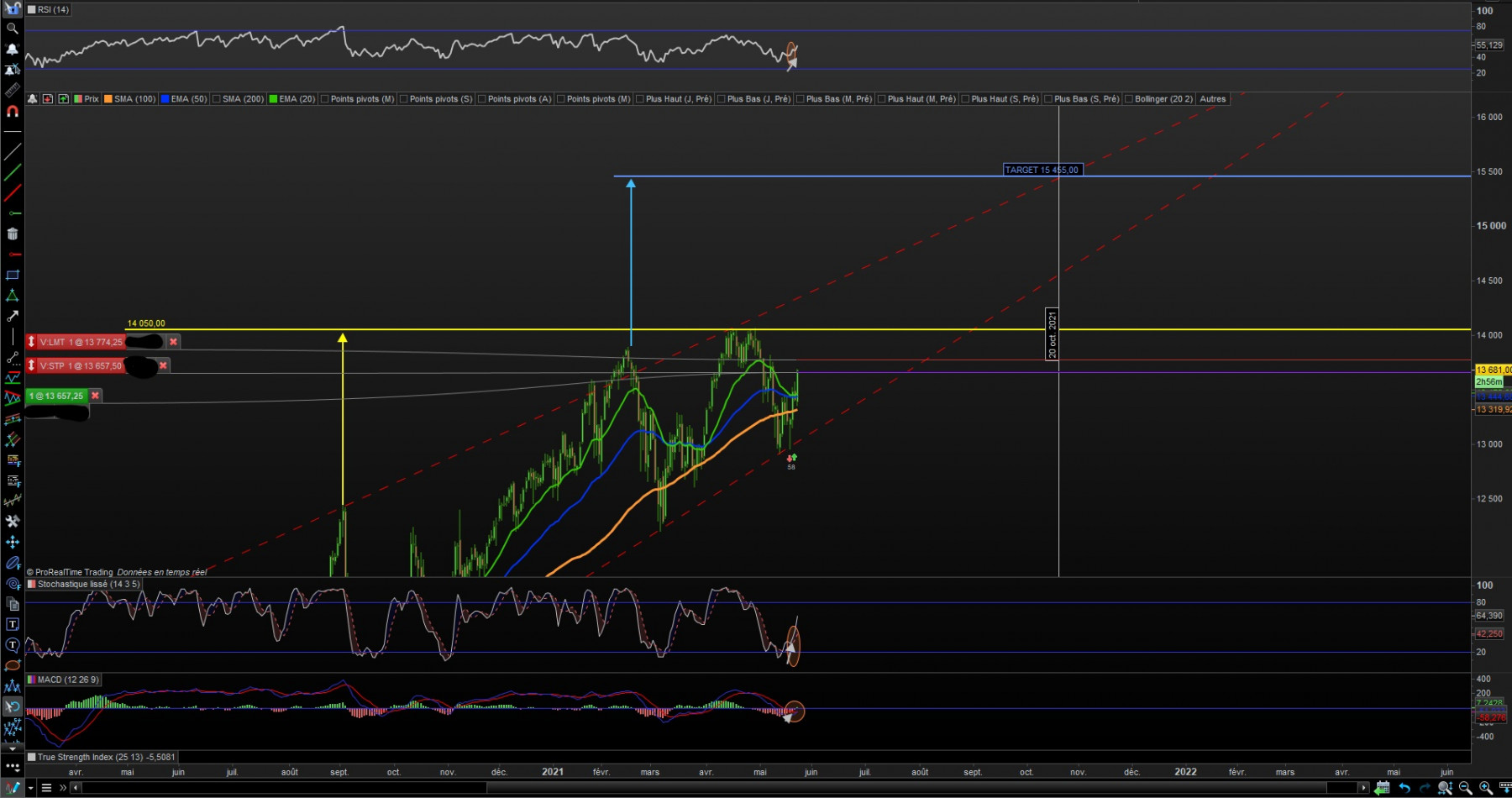Screen dimensions: 1512x798
Task: Click the blue undo arrow
Action: pyautogui.click(x=1404, y=787)
